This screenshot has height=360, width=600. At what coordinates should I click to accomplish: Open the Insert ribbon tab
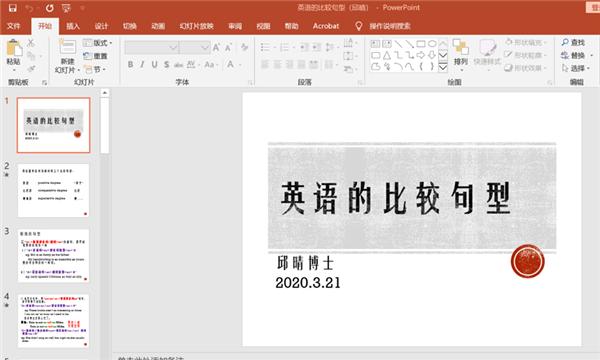[73, 26]
